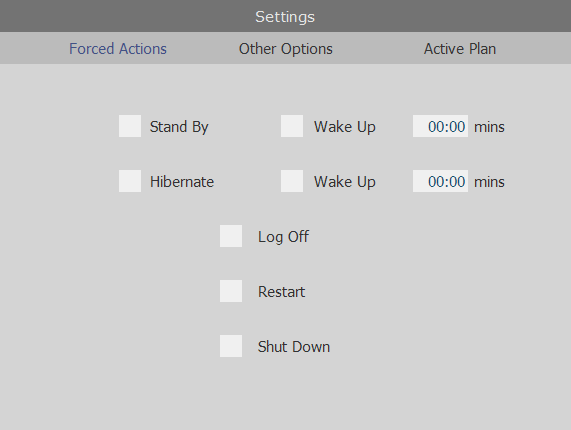Click the Hibernate text label
571x430 pixels.
pos(182,182)
